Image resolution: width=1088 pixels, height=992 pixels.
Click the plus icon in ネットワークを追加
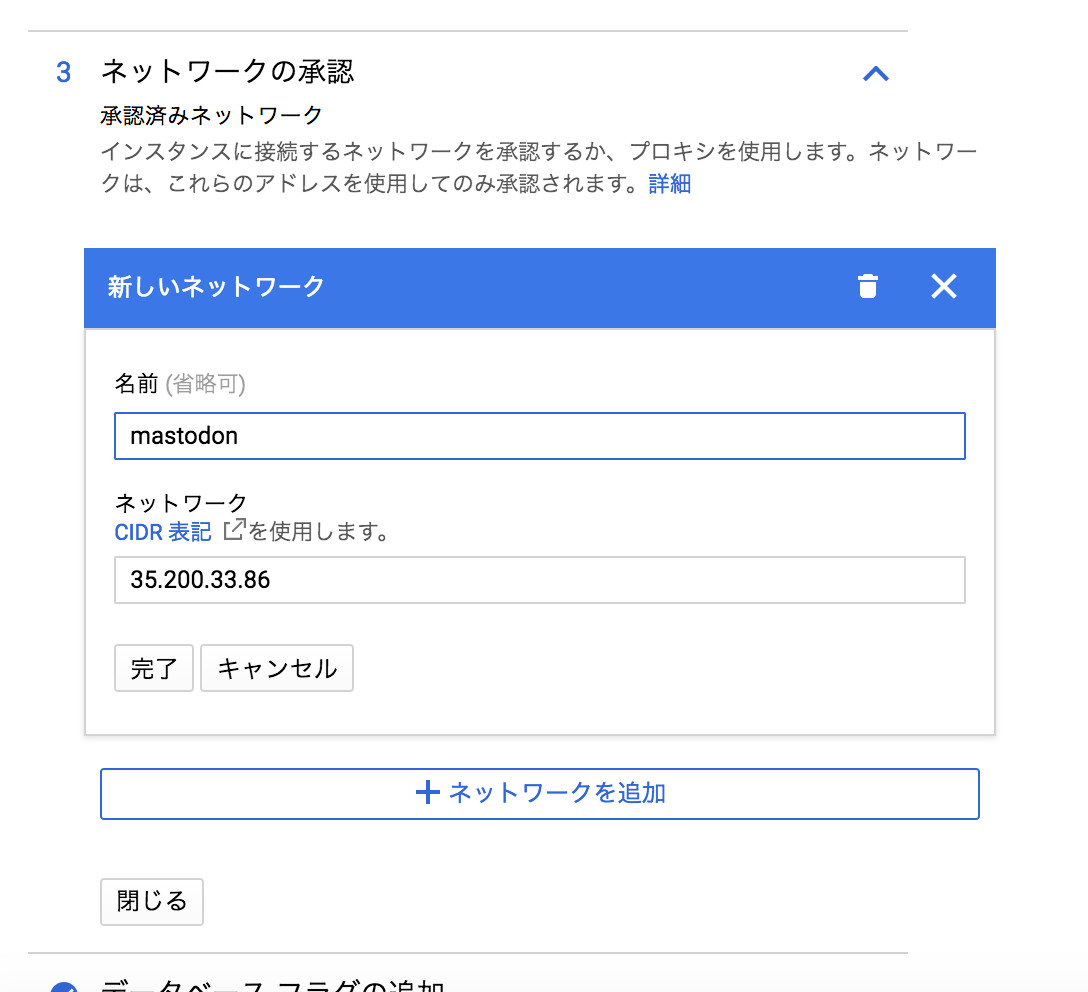(427, 794)
